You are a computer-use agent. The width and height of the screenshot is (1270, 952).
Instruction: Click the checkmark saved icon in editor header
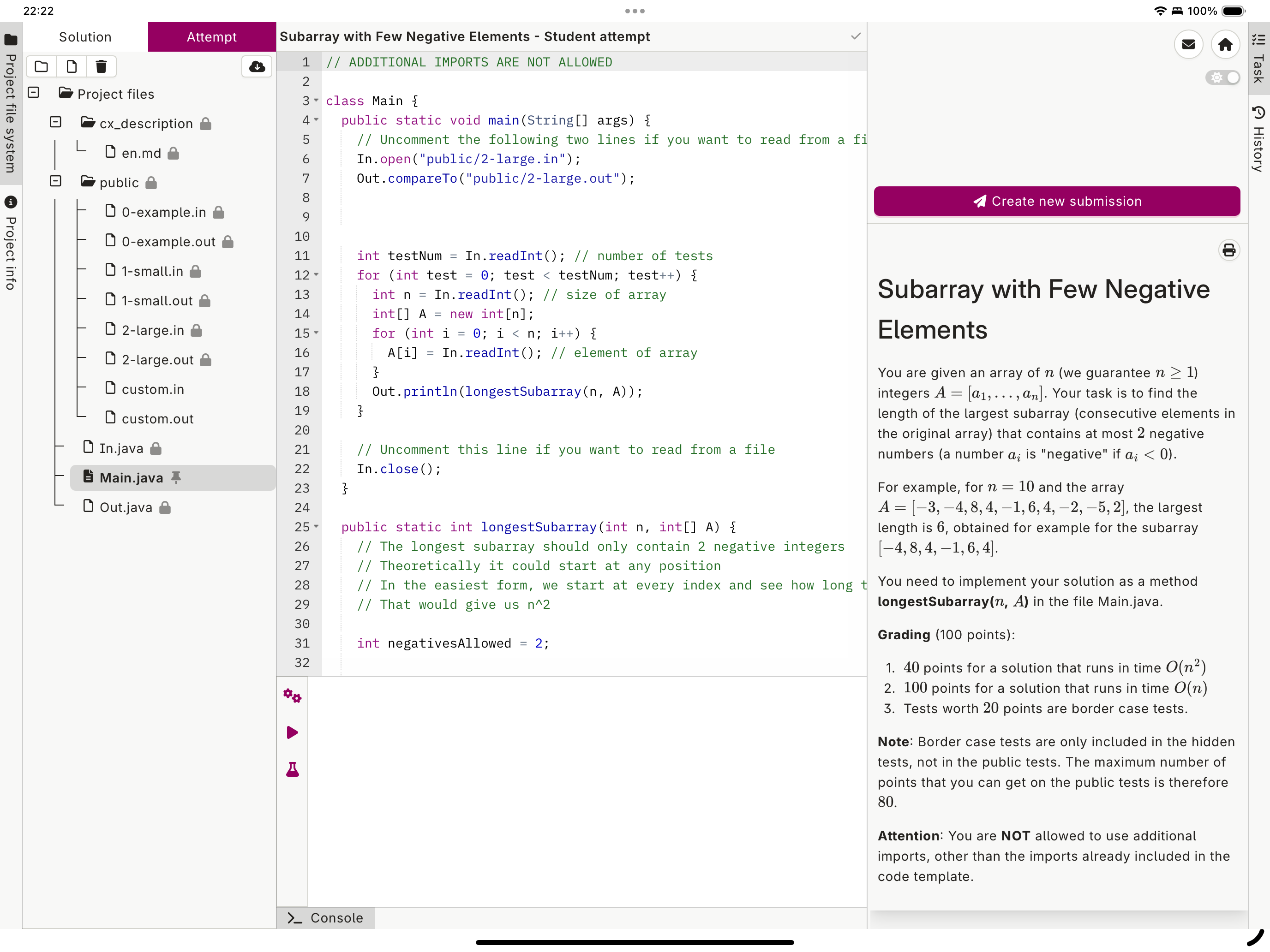pyautogui.click(x=856, y=36)
